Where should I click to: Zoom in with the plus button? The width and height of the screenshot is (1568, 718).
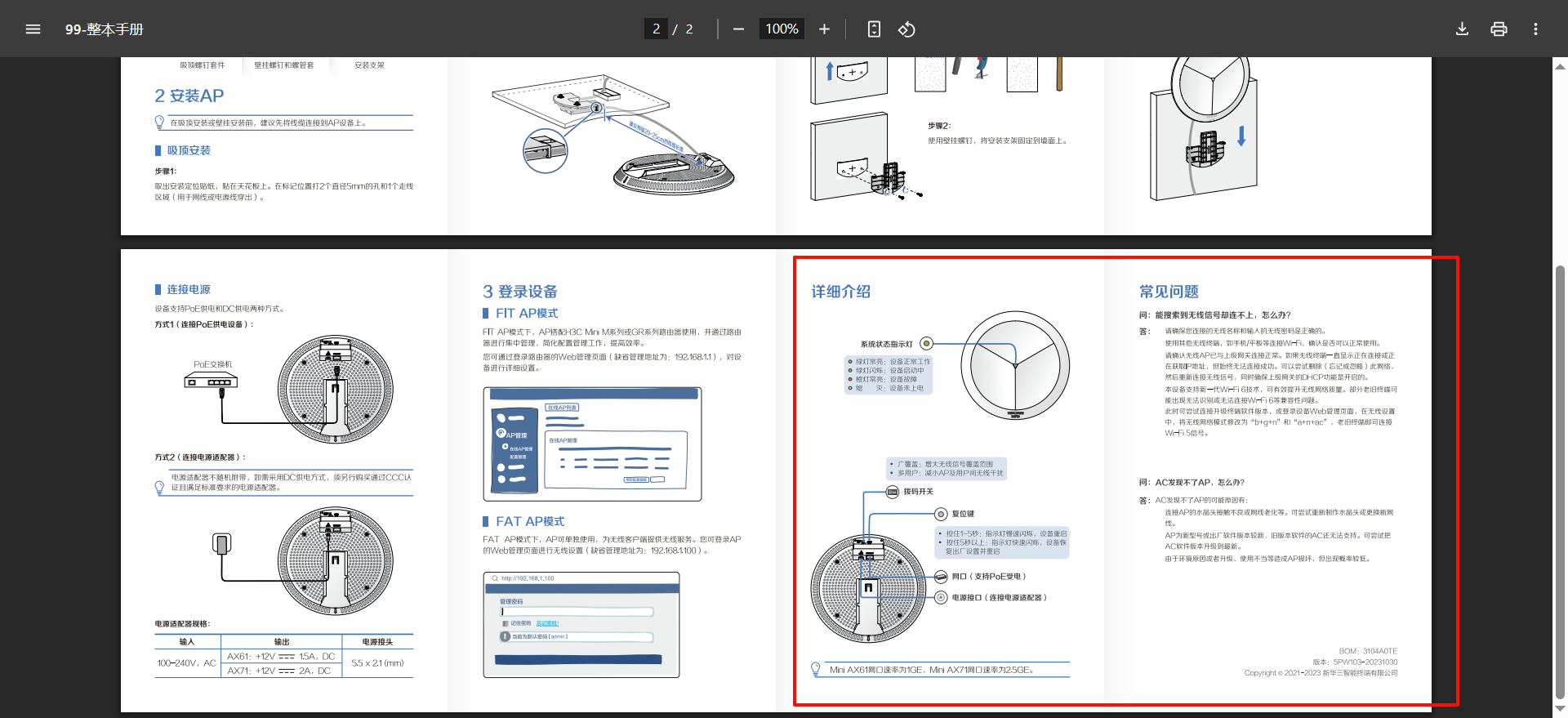[x=824, y=29]
